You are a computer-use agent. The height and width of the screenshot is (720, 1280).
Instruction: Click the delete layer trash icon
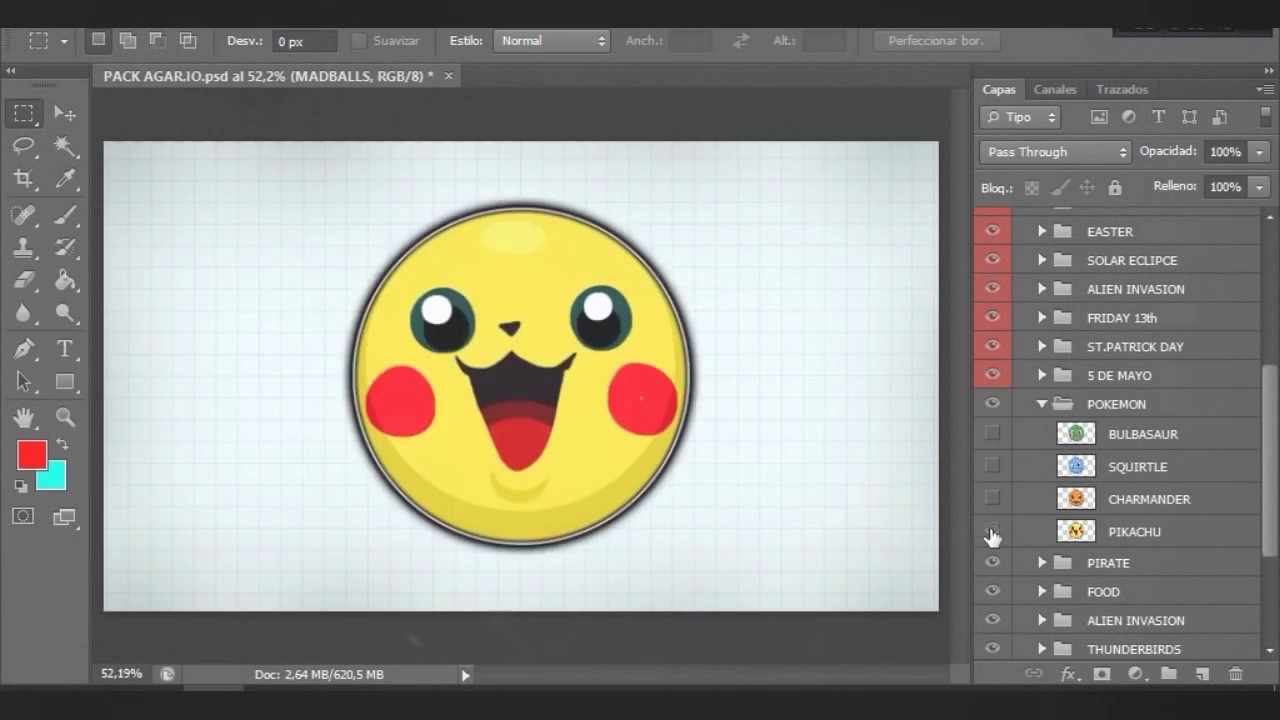click(1235, 674)
